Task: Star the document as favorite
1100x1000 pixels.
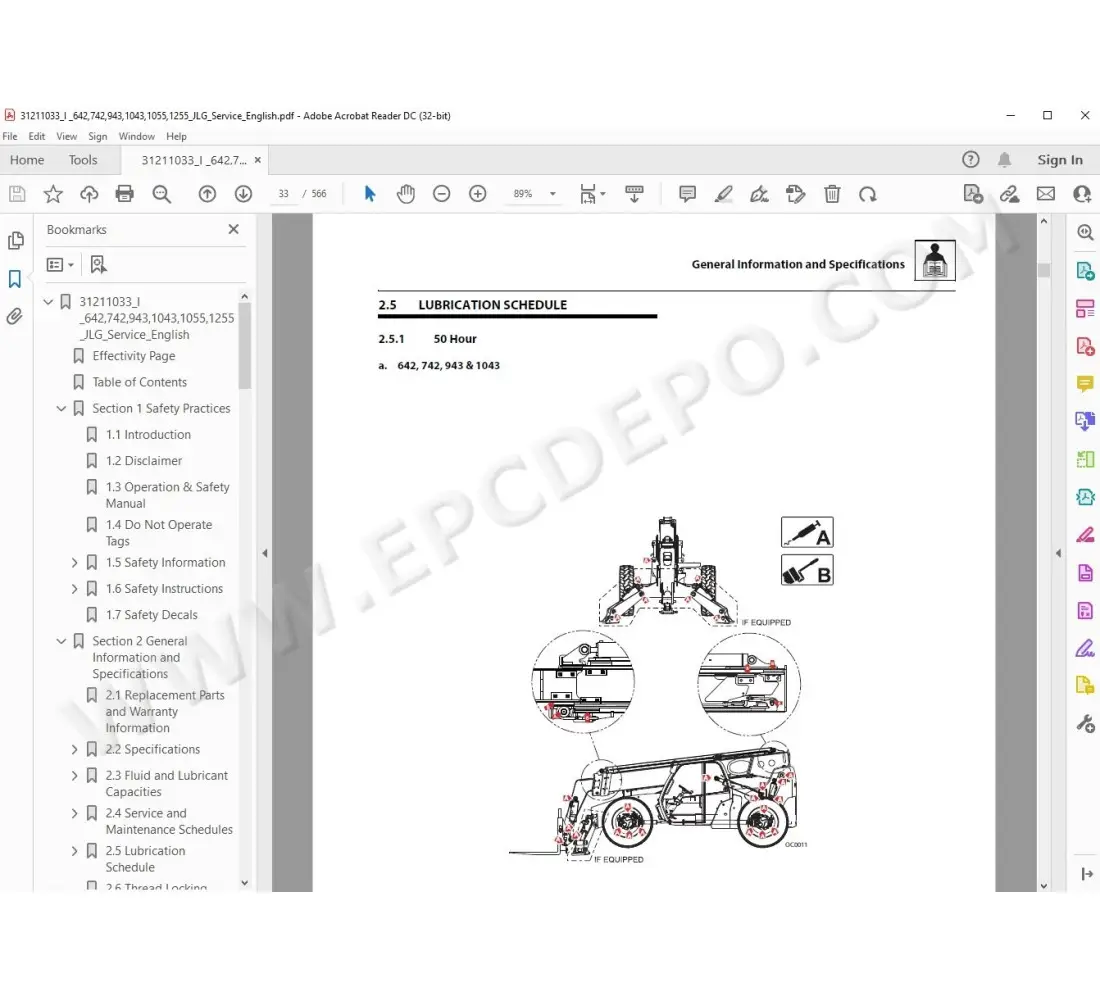Action: [53, 193]
